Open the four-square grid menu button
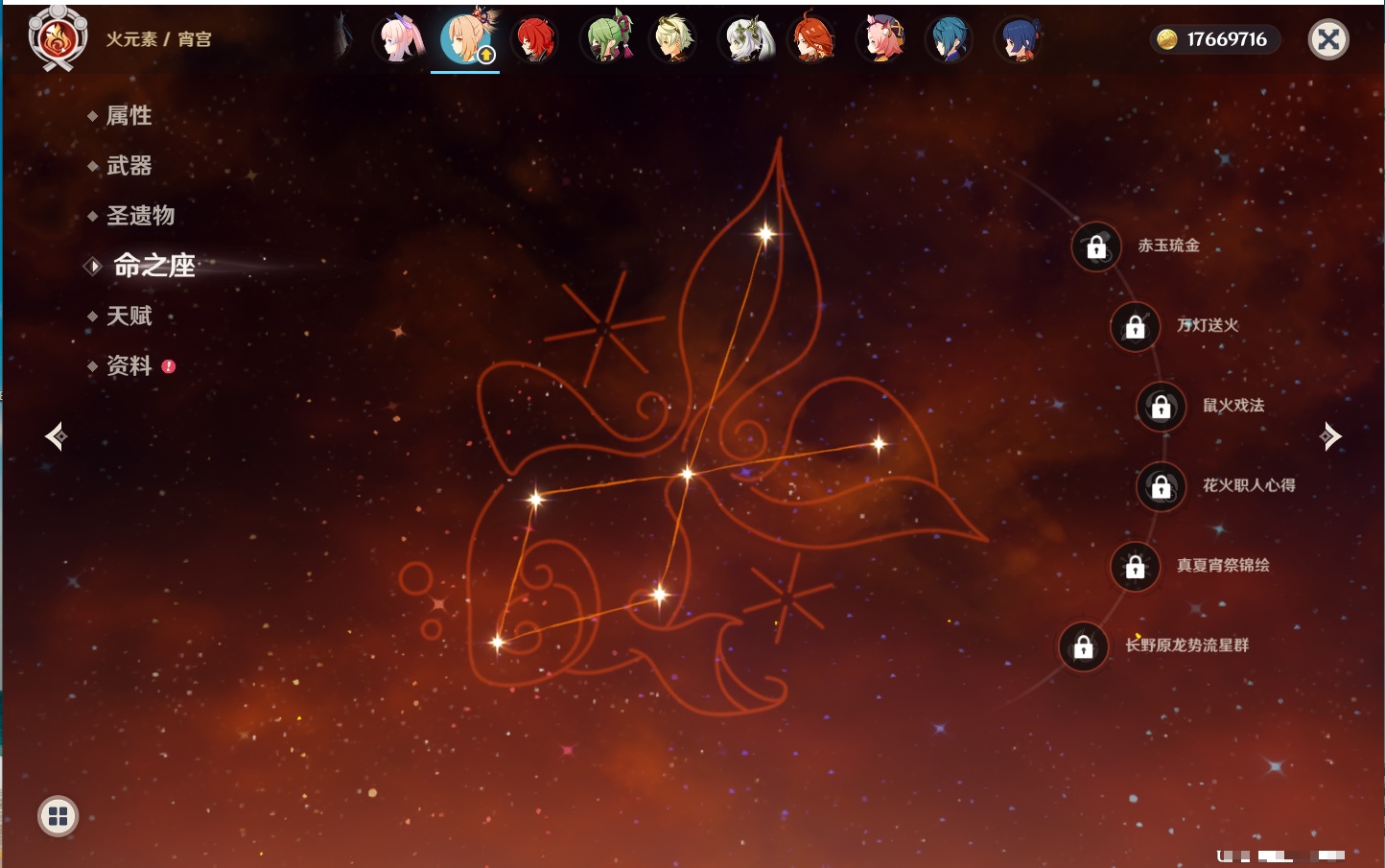1385x868 pixels. (x=58, y=816)
